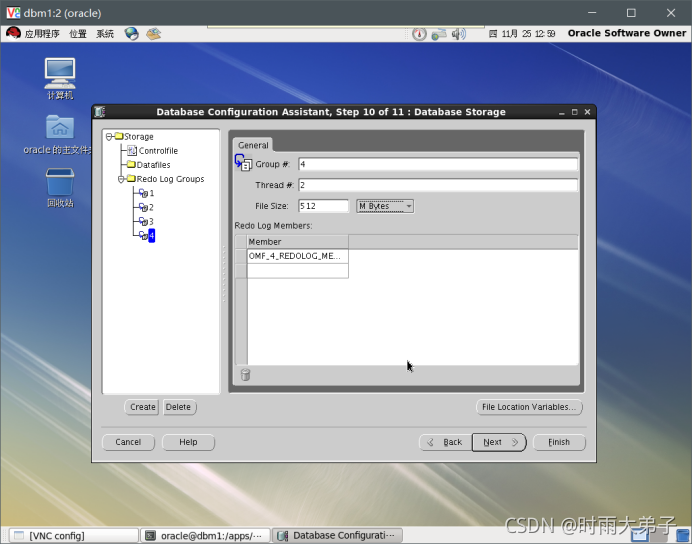Click the redo log group icon beside Group #
The width and height of the screenshot is (692, 544).
point(243,162)
